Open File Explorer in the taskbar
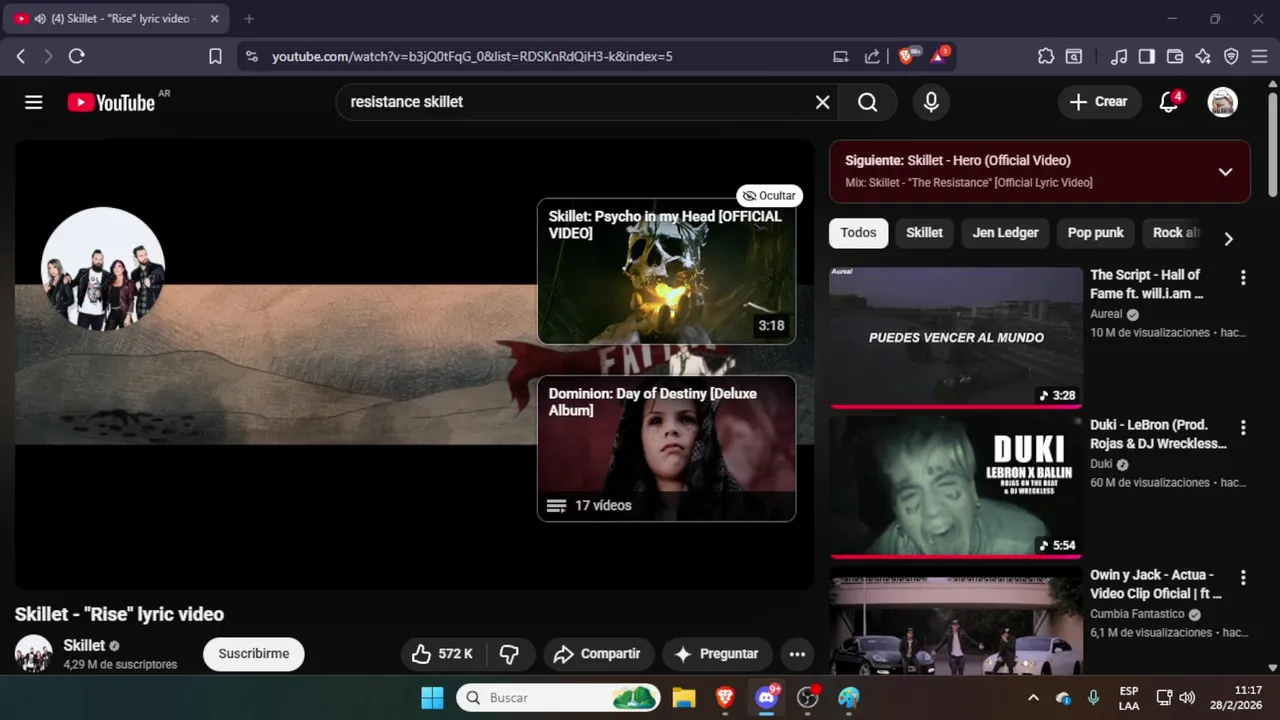This screenshot has width=1280, height=720. coord(684,697)
